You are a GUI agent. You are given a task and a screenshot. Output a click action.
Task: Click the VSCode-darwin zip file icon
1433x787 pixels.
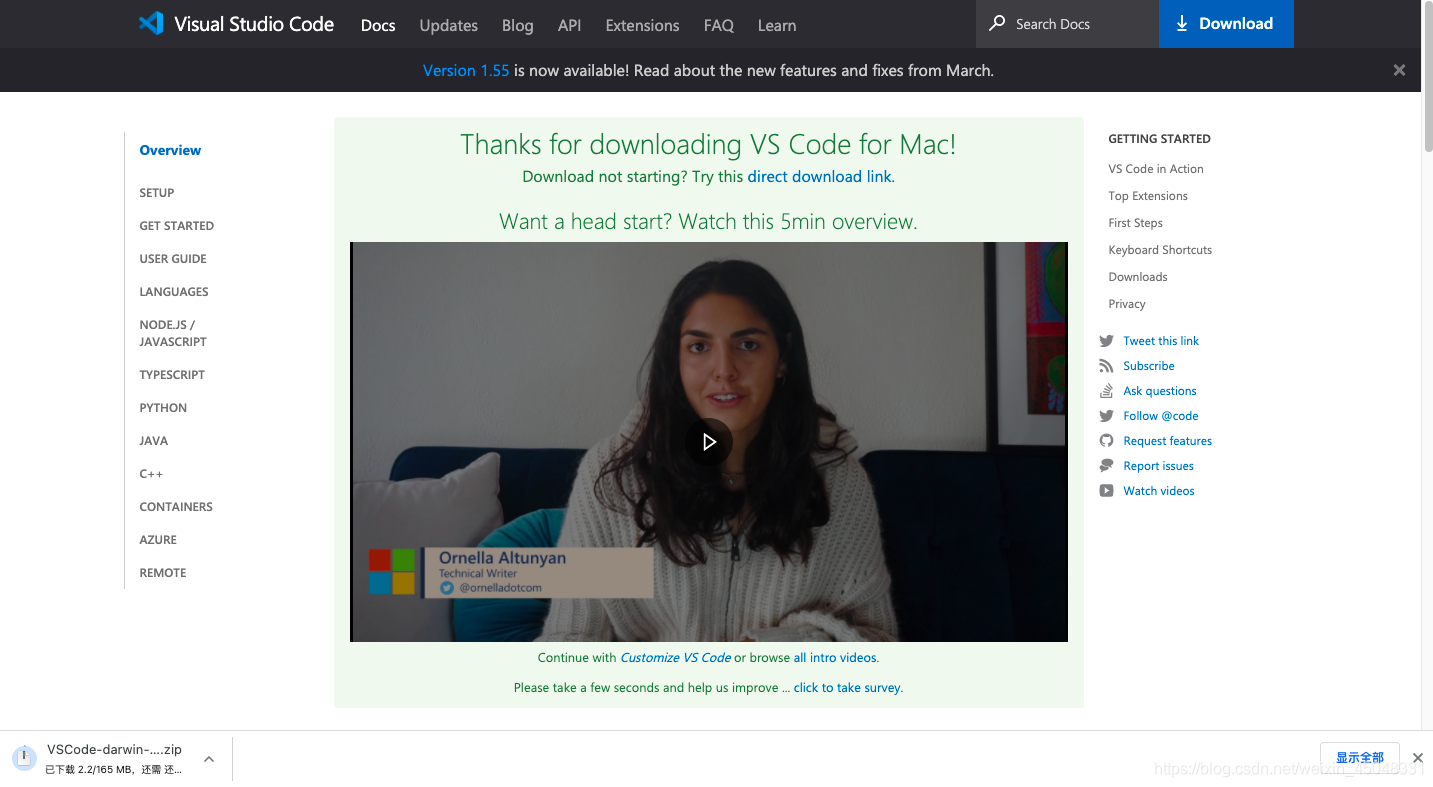23,758
